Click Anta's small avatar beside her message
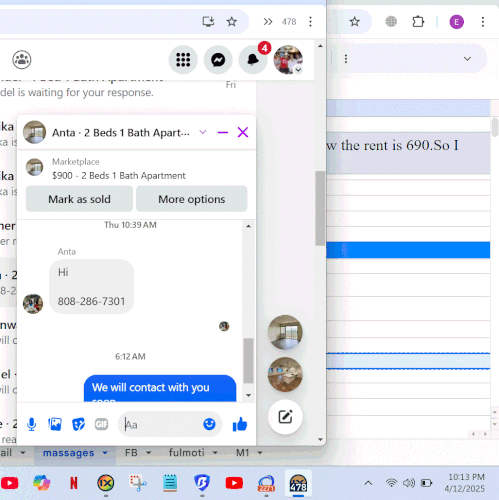The image size is (499, 500). (x=33, y=304)
